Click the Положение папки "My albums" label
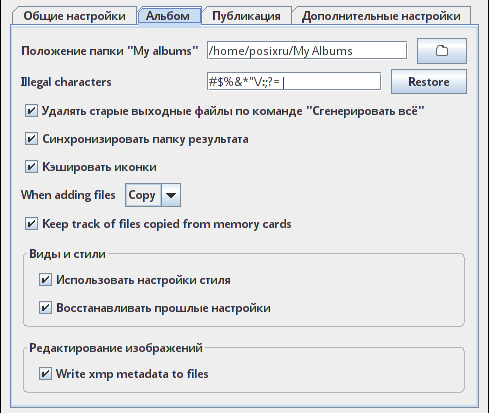The image size is (489, 413). tap(110, 51)
